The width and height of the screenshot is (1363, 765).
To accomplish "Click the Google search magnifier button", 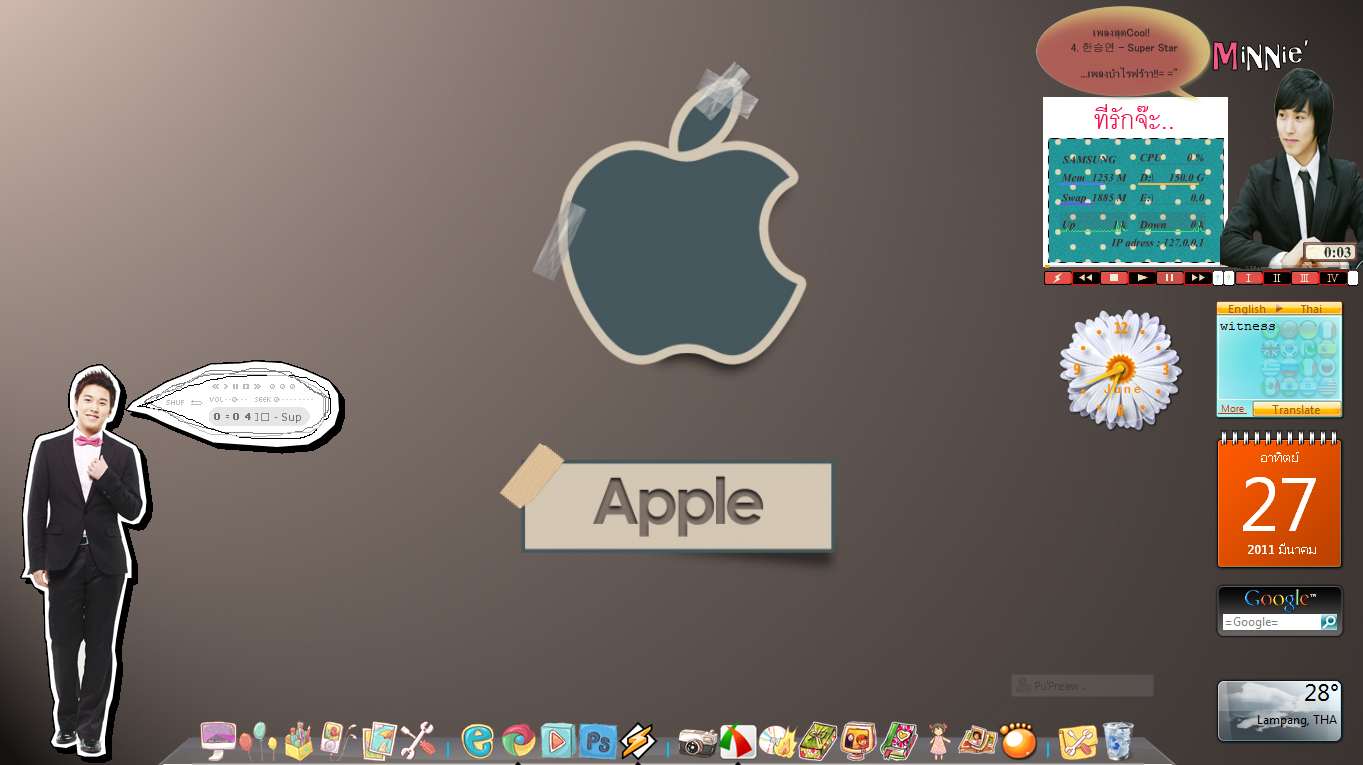I will click(x=1329, y=622).
